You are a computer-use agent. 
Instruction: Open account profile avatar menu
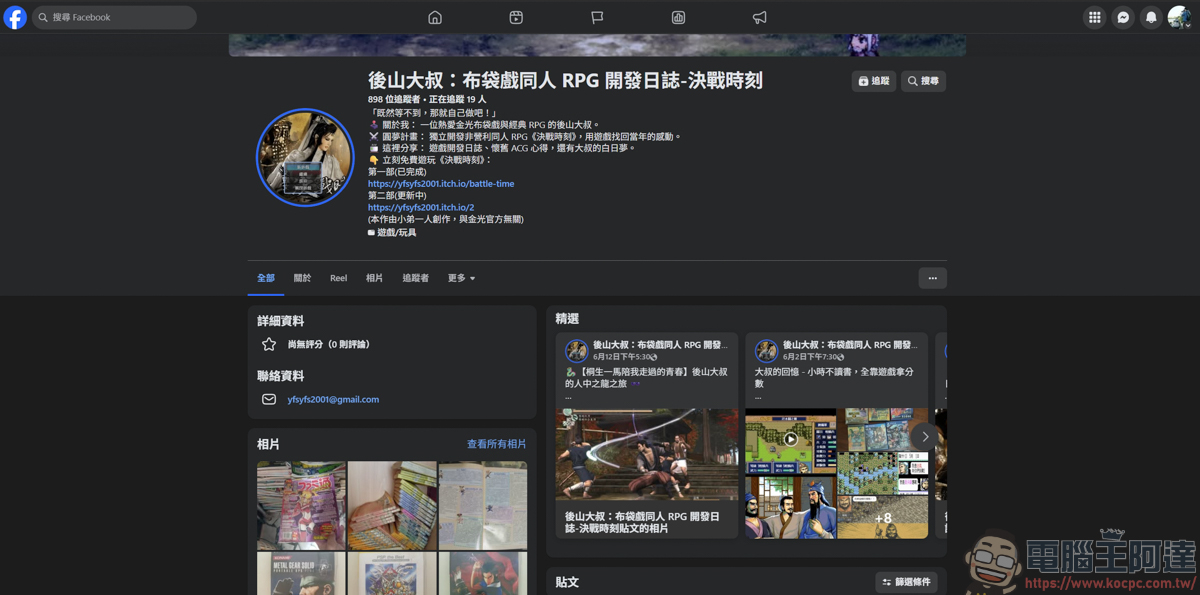tap(1179, 17)
